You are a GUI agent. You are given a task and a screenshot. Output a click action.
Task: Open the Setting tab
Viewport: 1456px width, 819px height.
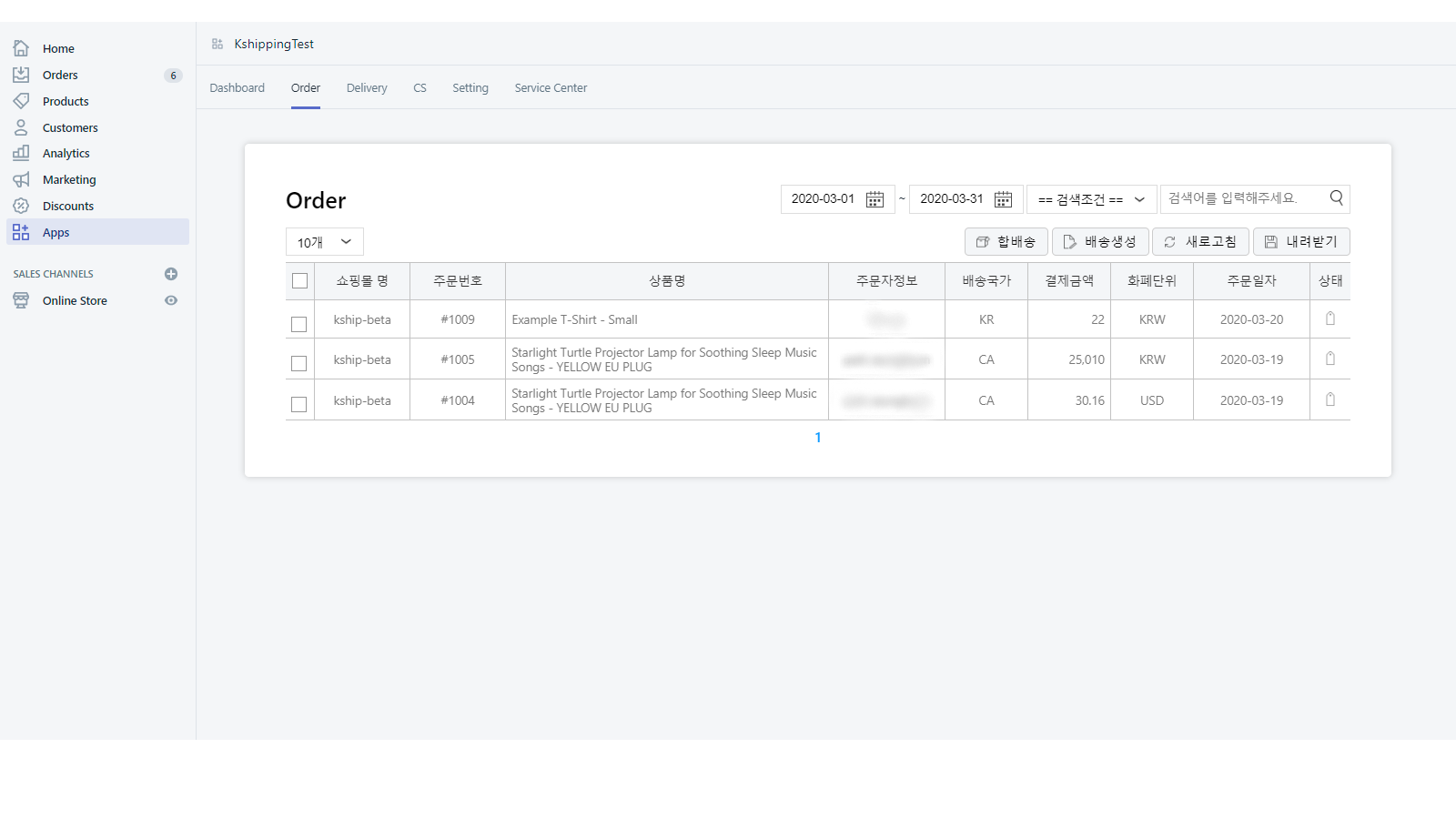(470, 88)
